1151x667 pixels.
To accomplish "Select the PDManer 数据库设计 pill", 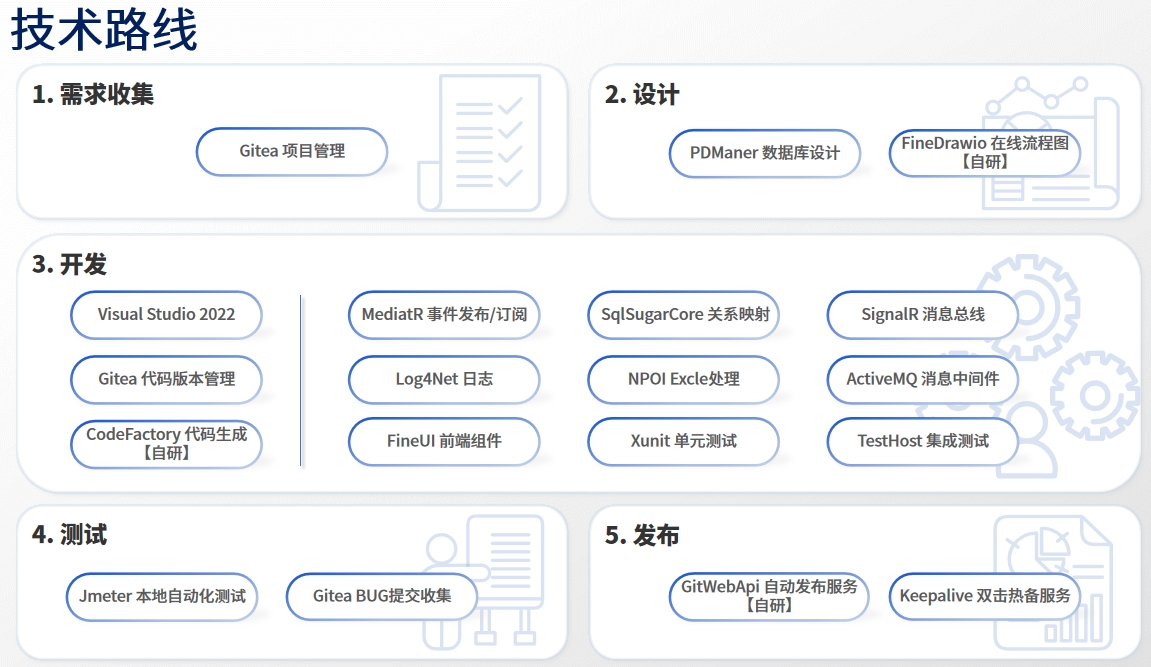I will [x=764, y=153].
